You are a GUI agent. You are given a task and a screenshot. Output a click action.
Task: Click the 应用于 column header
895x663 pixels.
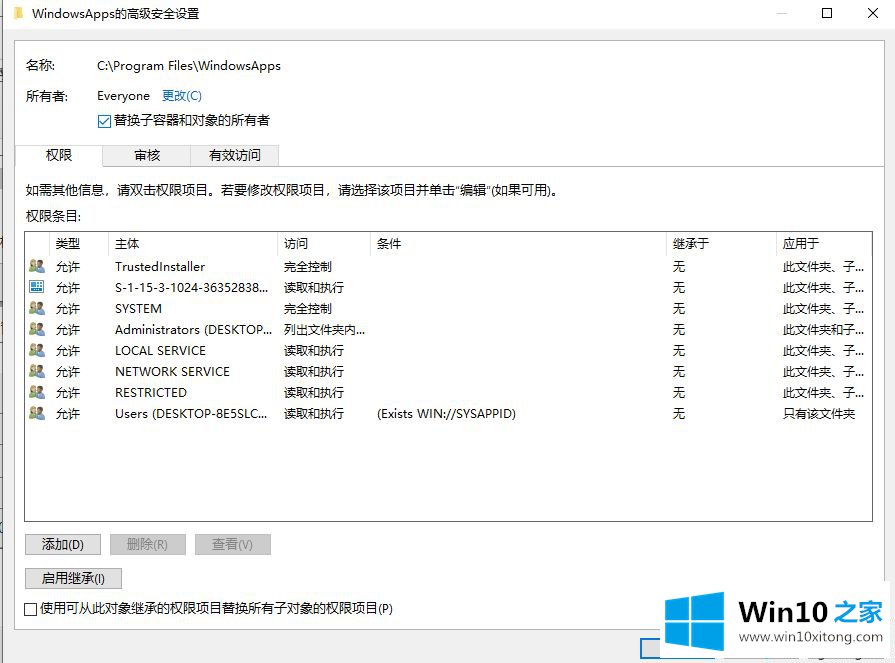coord(824,244)
